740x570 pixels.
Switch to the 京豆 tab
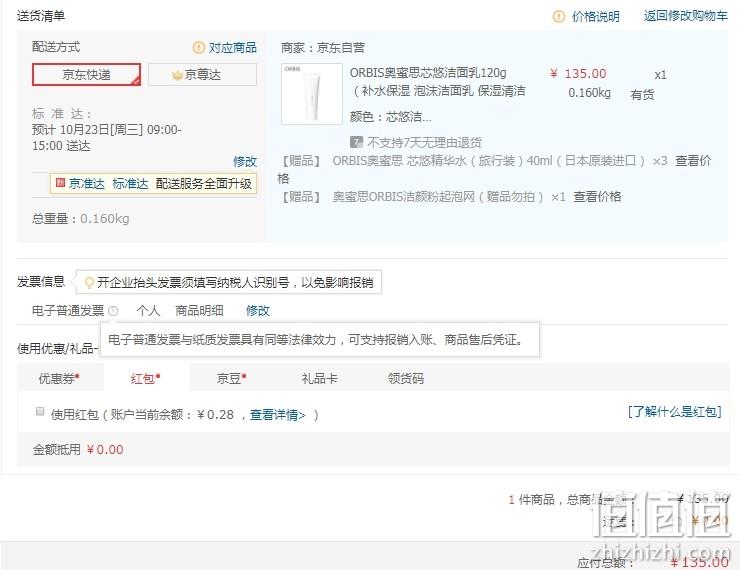click(x=231, y=378)
